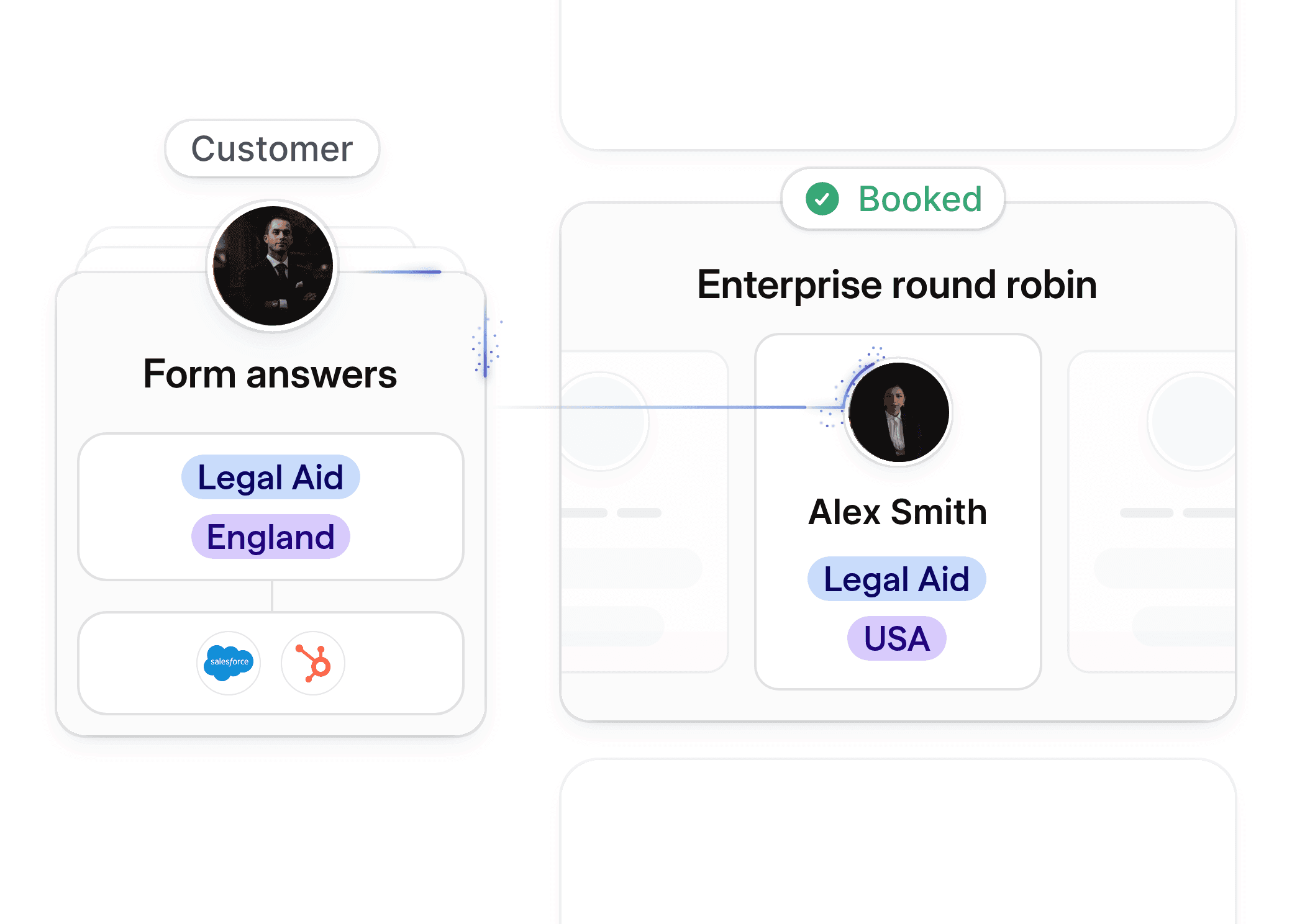Select the customer profile photo

pyautogui.click(x=273, y=266)
